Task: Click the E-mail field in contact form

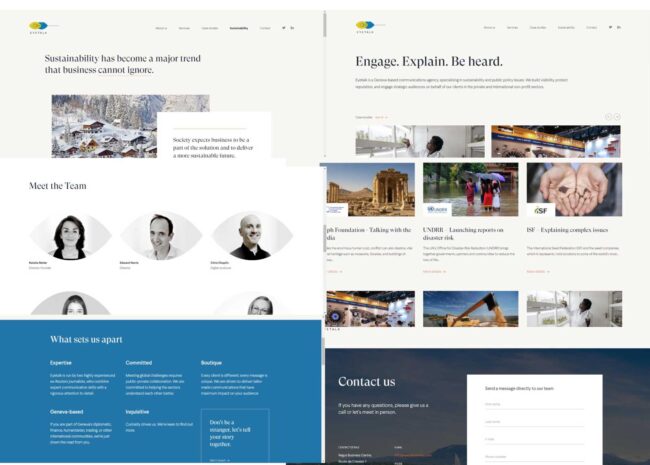Action: 520,439
